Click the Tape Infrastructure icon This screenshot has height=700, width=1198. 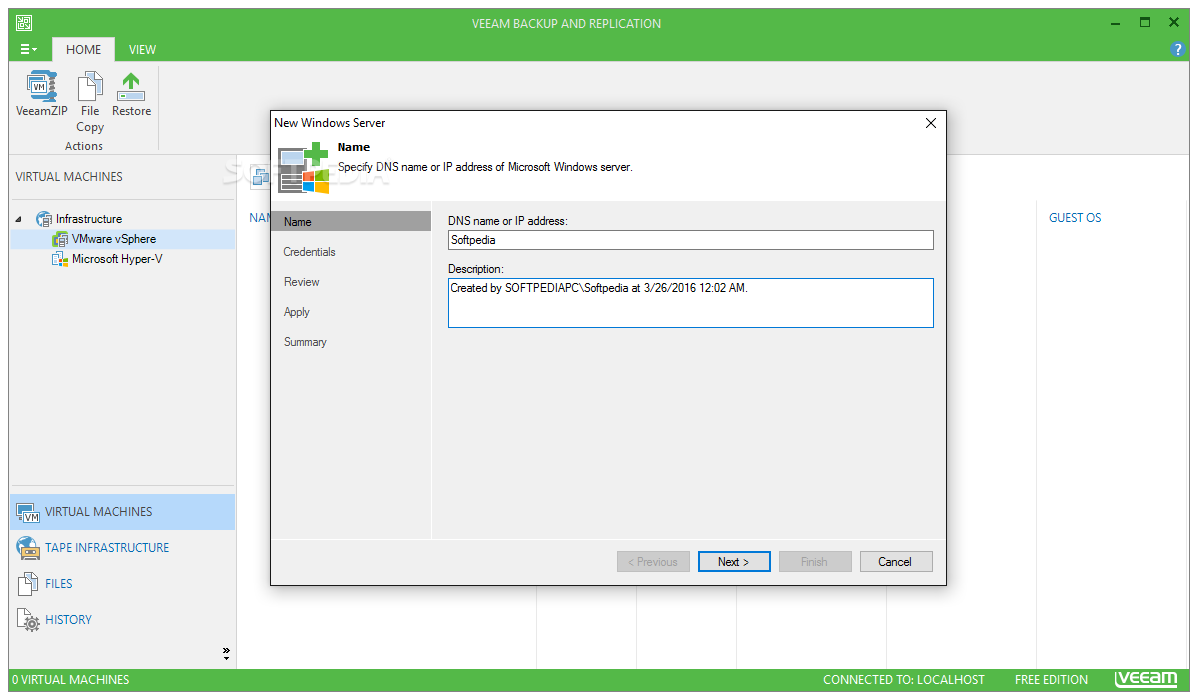click(28, 548)
